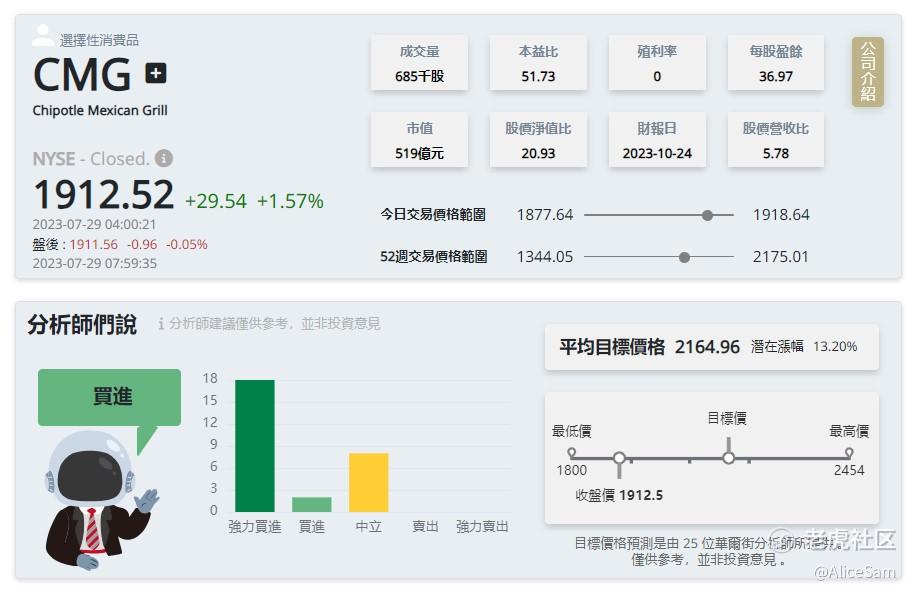Add CMG to watchlist with plus icon
914x593 pixels.
coord(156,73)
